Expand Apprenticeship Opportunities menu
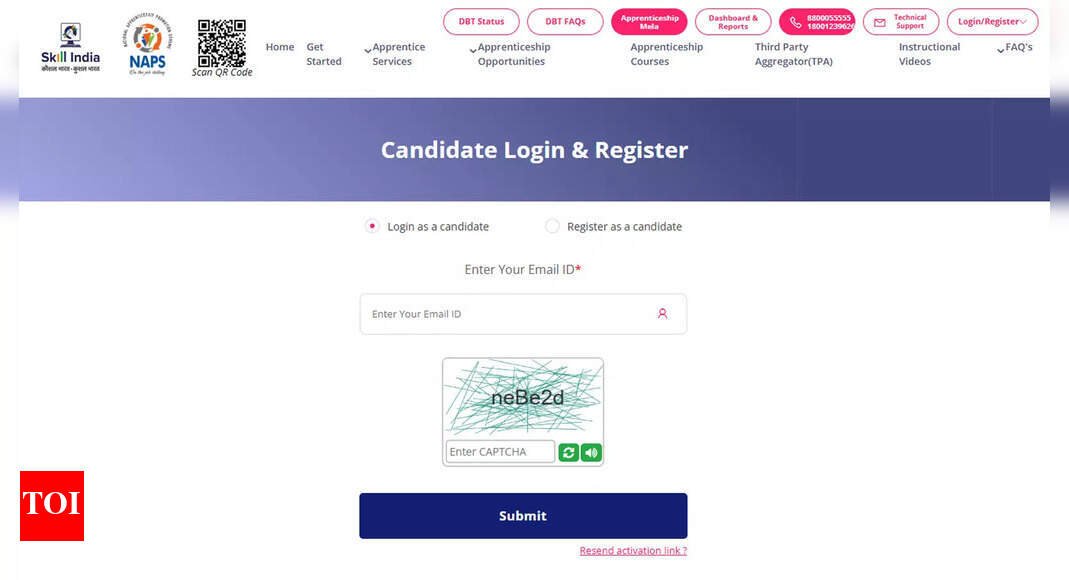1069x580 pixels. [x=510, y=54]
